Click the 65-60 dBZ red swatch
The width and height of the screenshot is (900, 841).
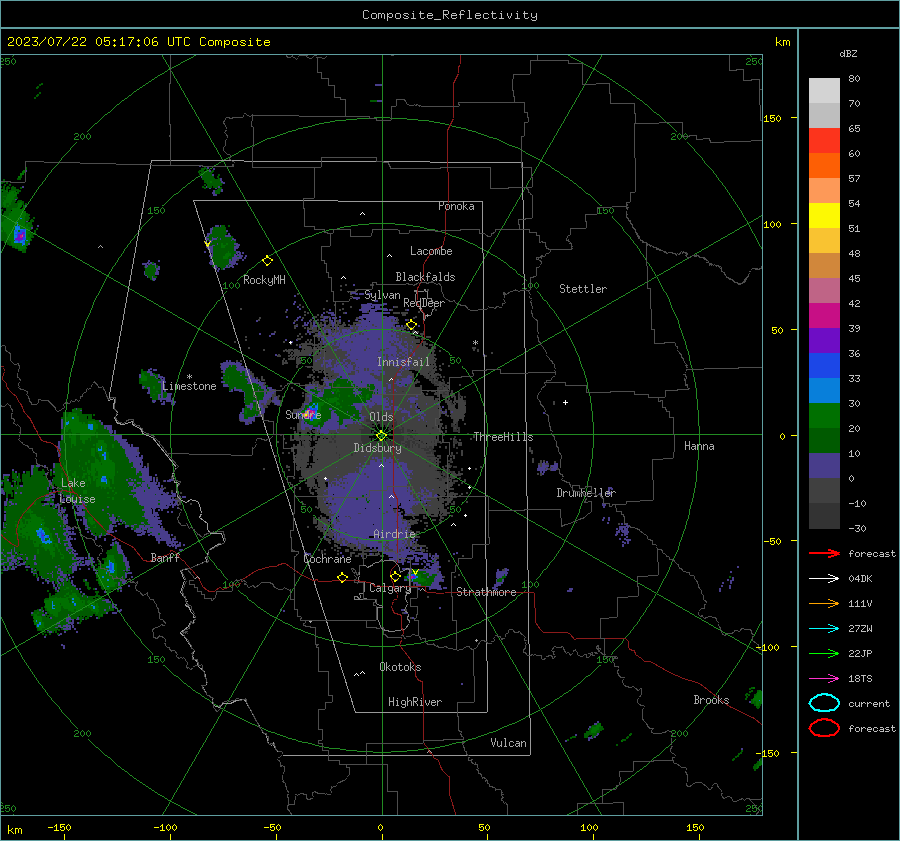pyautogui.click(x=824, y=141)
